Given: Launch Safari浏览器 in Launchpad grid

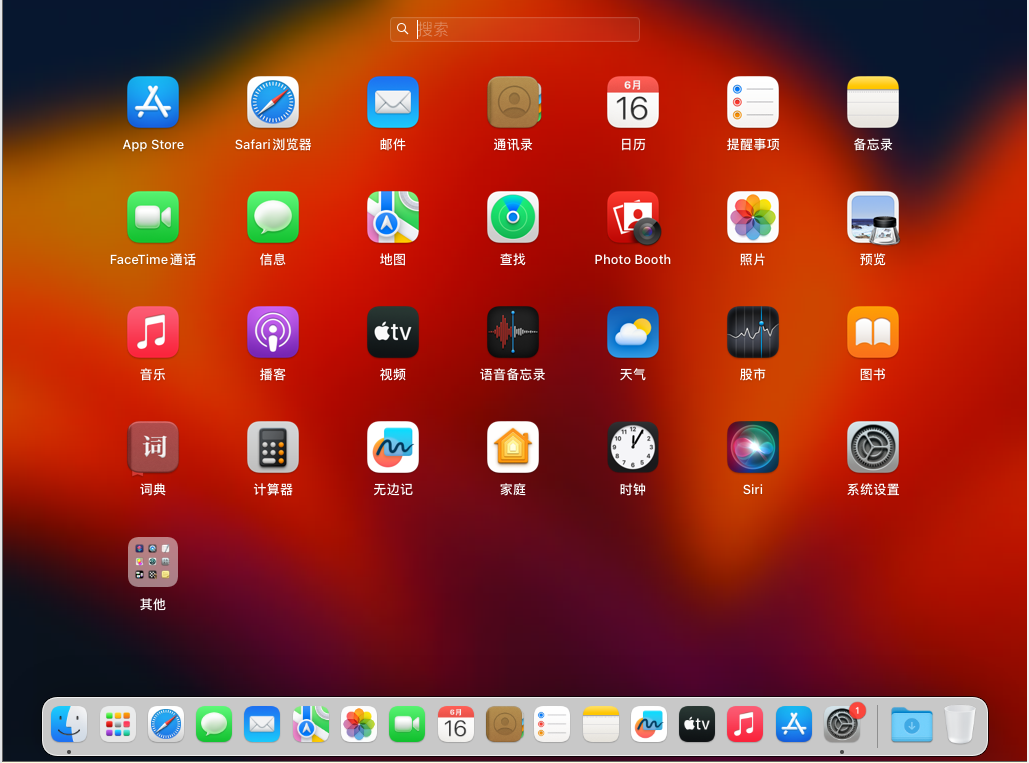Looking at the screenshot, I should [x=273, y=102].
